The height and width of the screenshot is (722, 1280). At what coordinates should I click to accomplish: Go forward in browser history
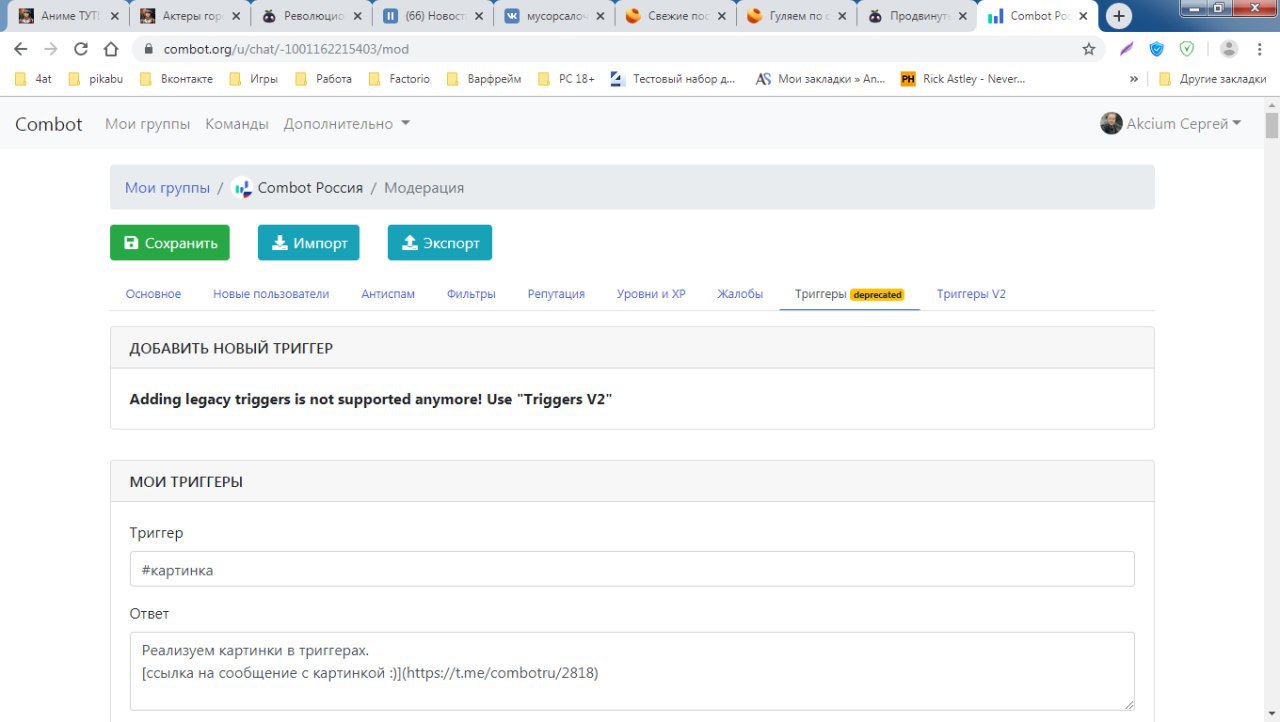click(x=51, y=49)
